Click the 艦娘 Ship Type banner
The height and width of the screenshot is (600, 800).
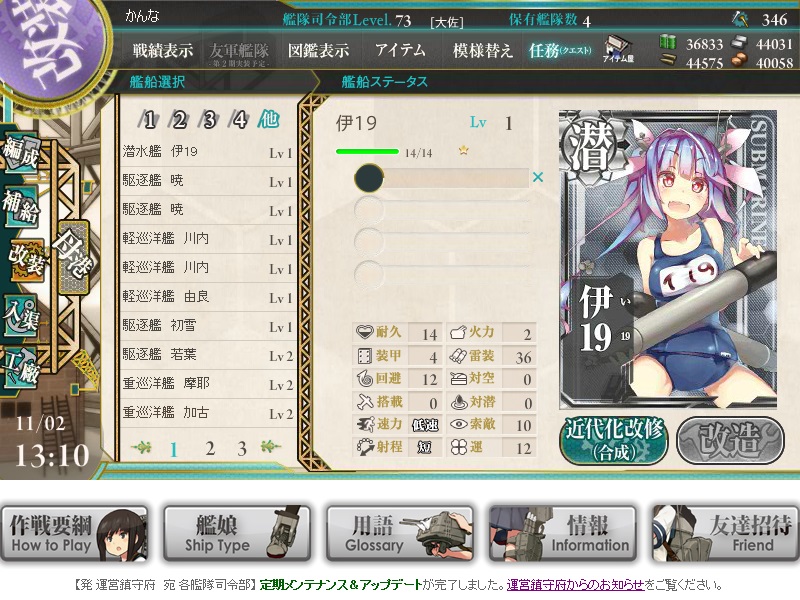pos(236,534)
